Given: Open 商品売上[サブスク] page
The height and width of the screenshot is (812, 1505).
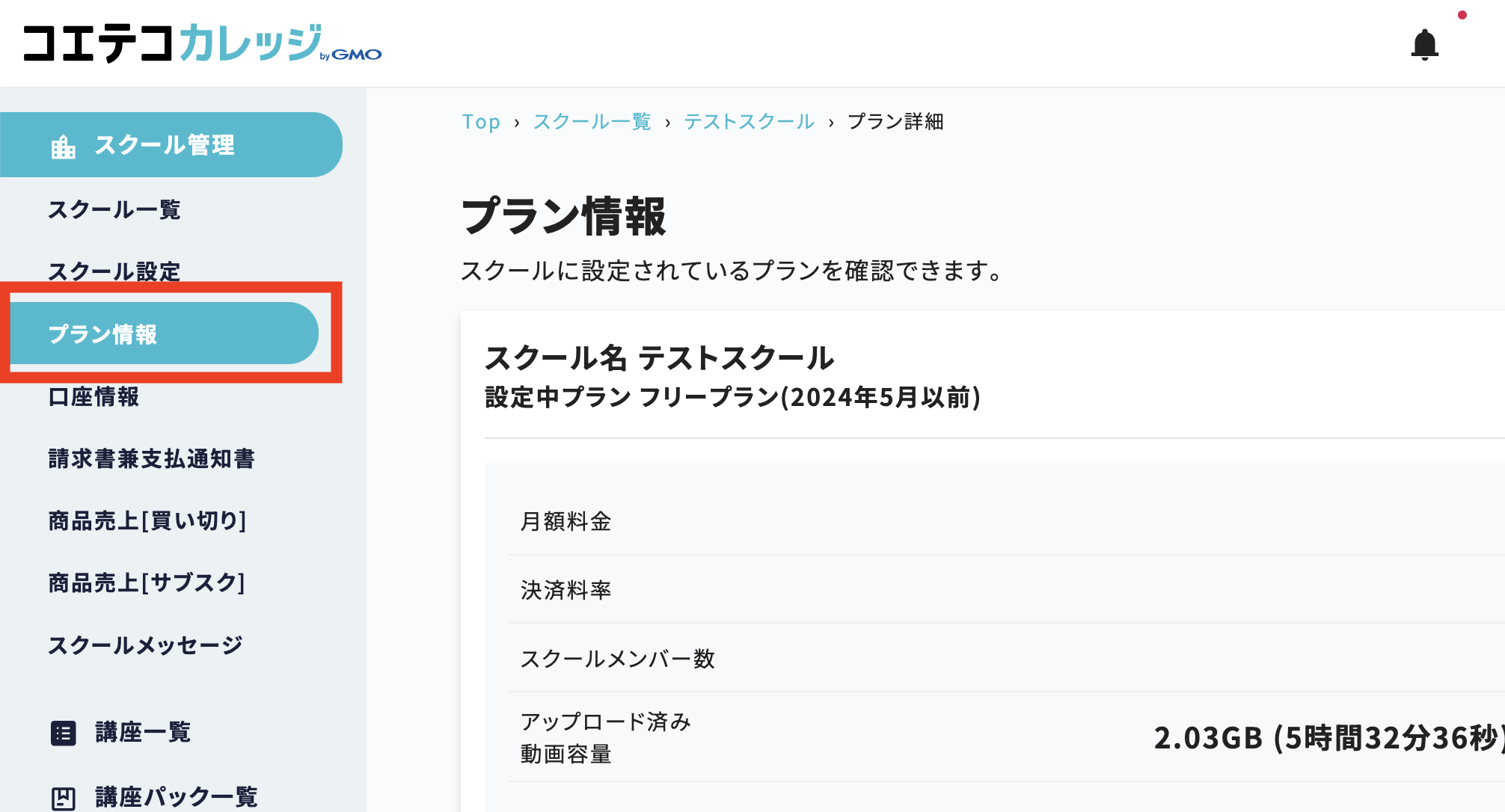Looking at the screenshot, I should 146,582.
